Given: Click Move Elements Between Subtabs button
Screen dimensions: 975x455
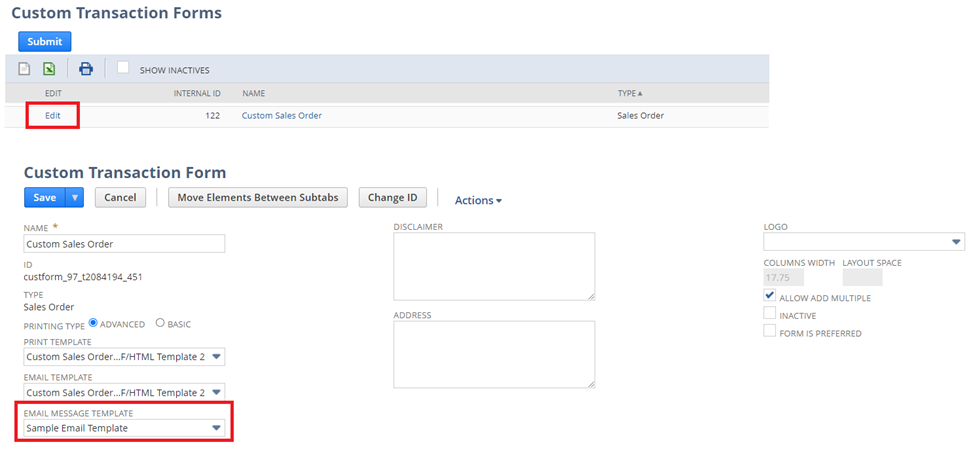Looking at the screenshot, I should tap(258, 198).
